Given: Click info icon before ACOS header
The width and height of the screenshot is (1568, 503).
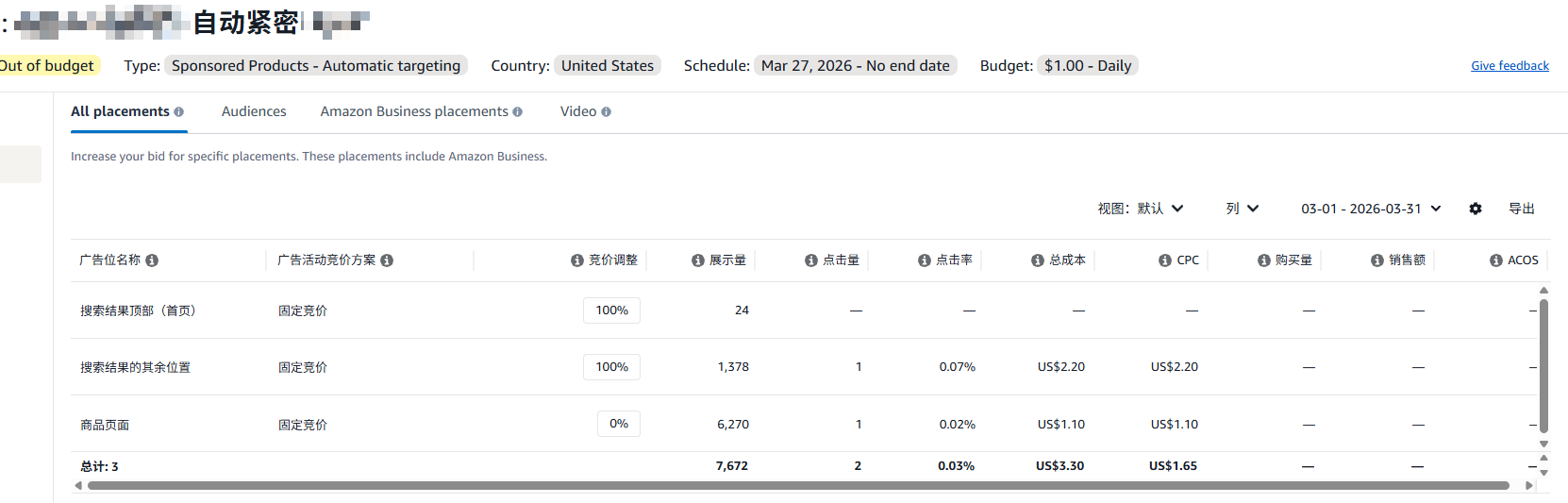Looking at the screenshot, I should point(1496,260).
